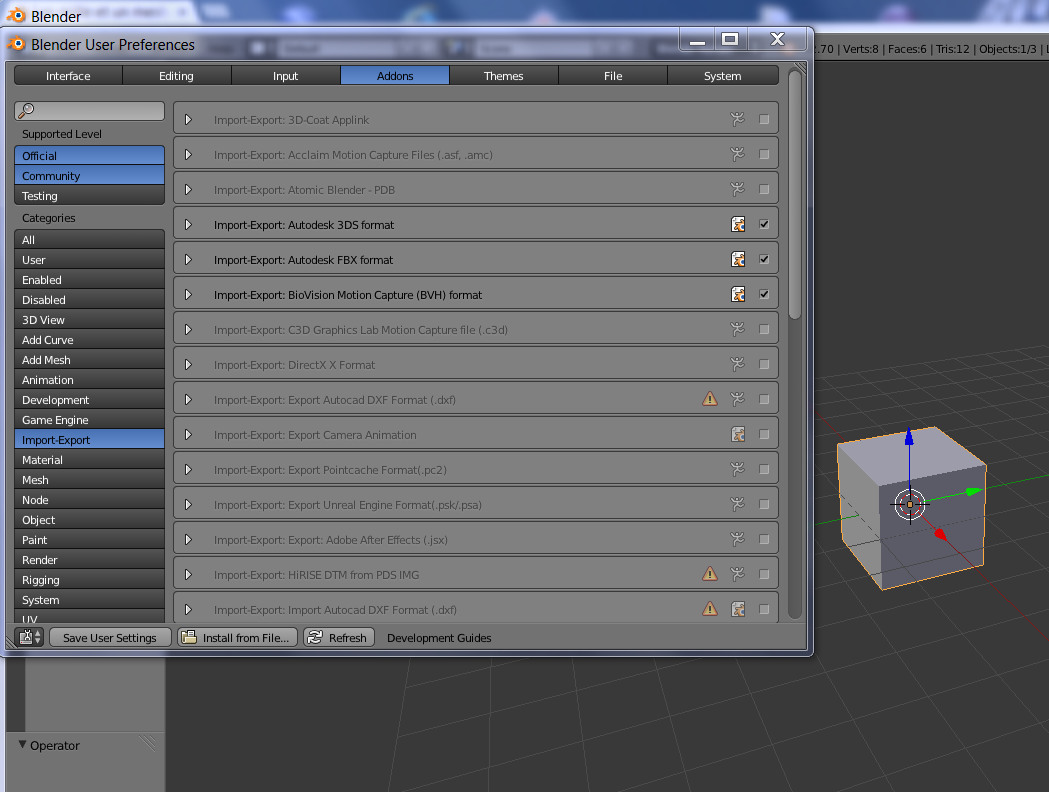Click the official Blender icon on Autodesk 3DS row

[x=738, y=224]
